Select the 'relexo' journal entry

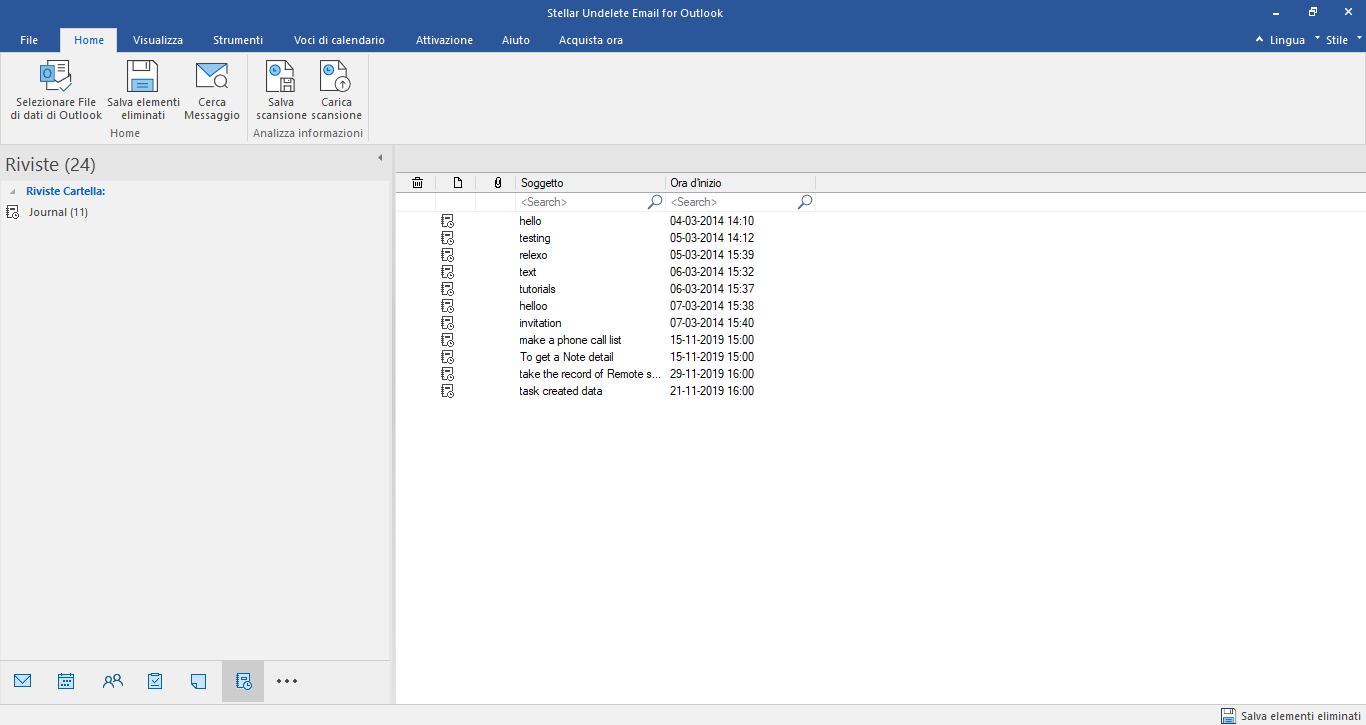(533, 255)
